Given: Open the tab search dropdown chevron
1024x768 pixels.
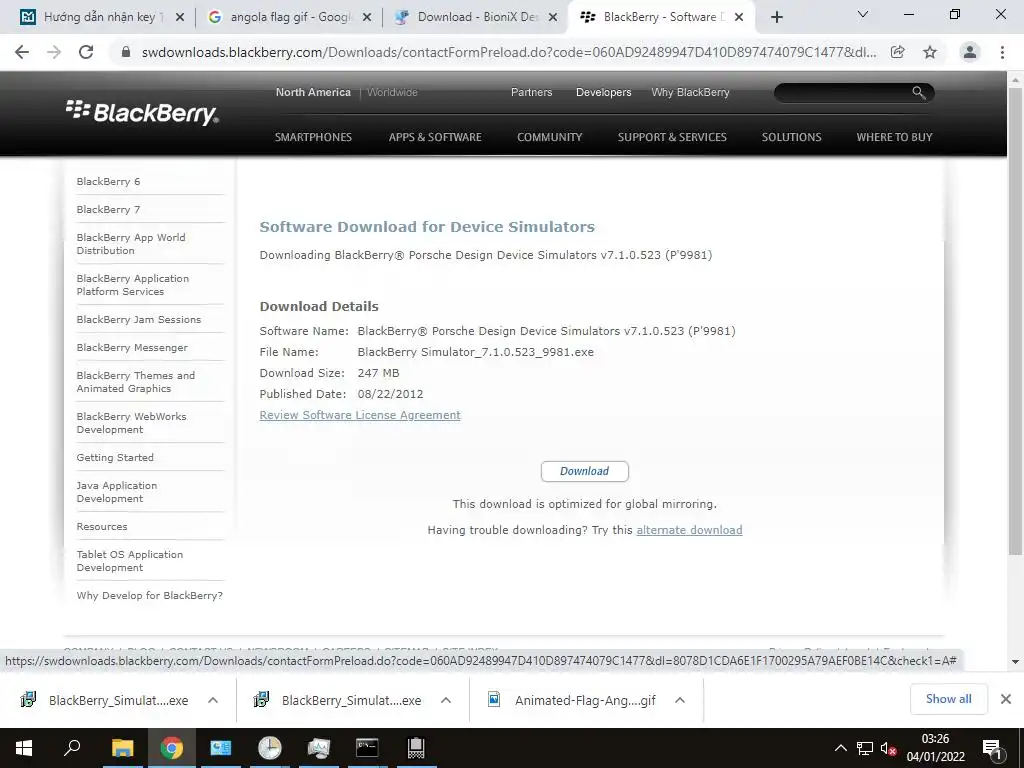Looking at the screenshot, I should 863,14.
